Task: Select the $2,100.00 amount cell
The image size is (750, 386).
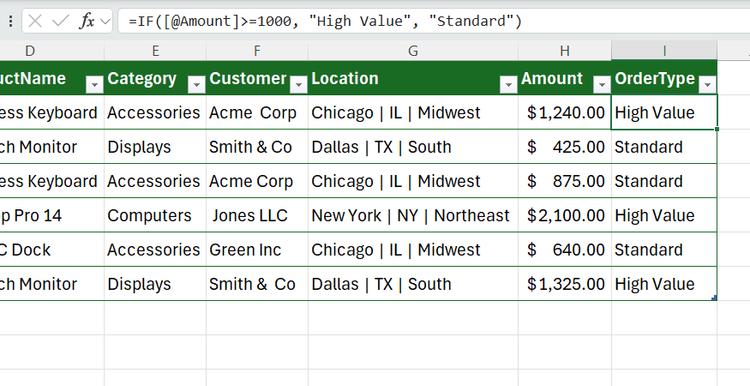Action: coord(565,215)
